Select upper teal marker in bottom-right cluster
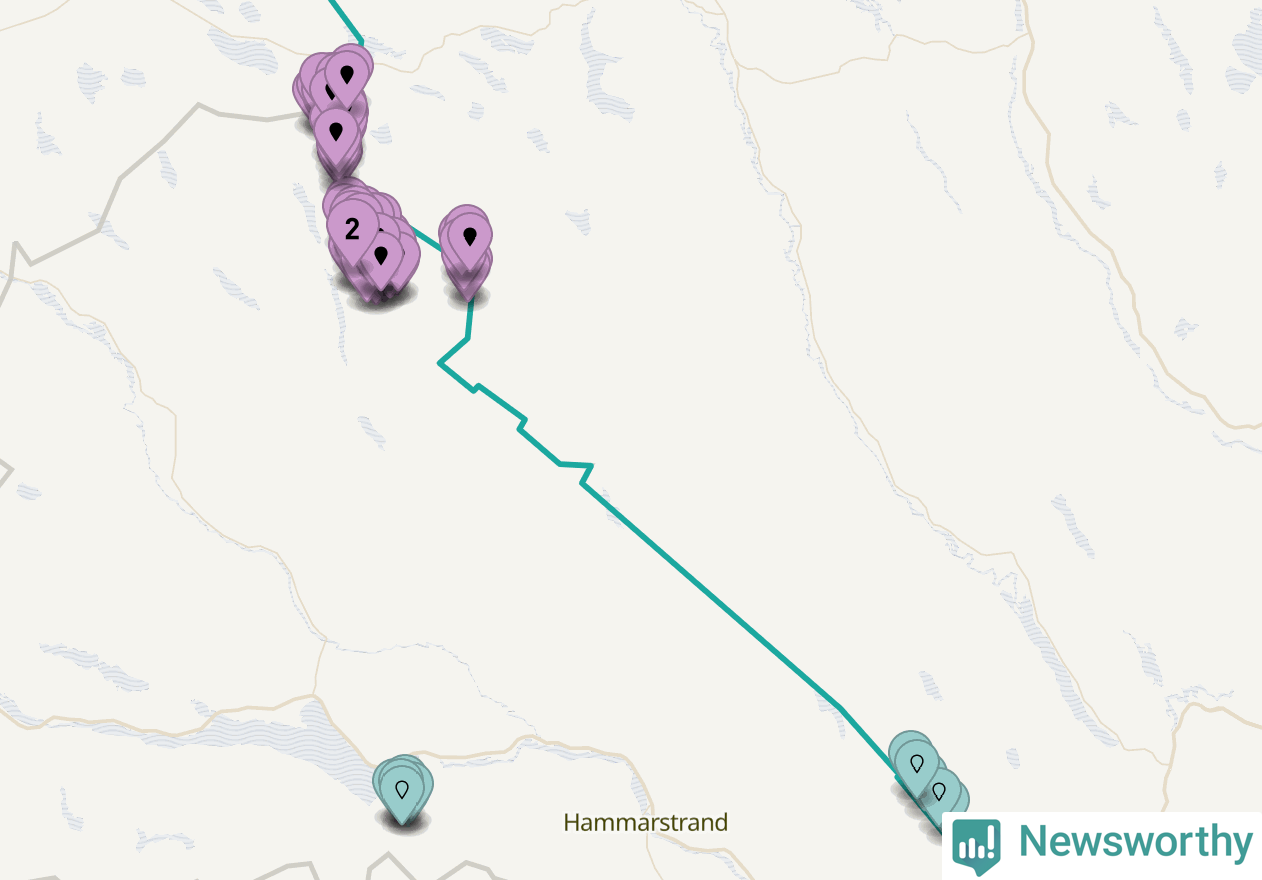The image size is (1262, 880). [x=916, y=762]
